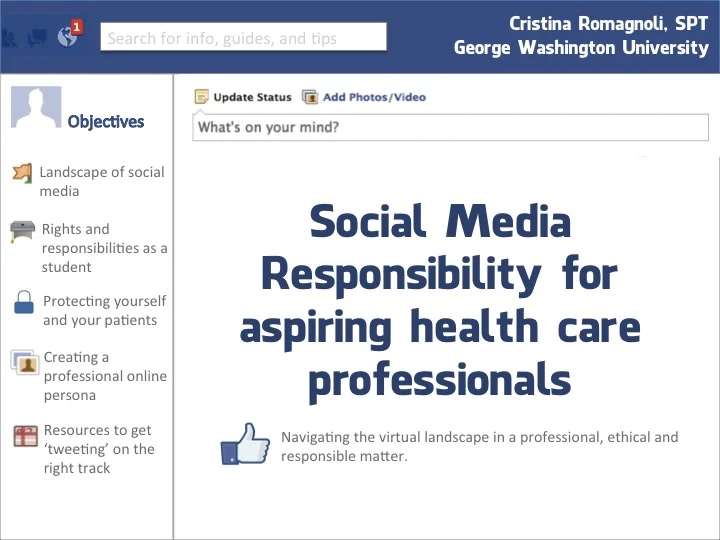
Task: Click the blue padlock icon
Action: click(x=24, y=302)
